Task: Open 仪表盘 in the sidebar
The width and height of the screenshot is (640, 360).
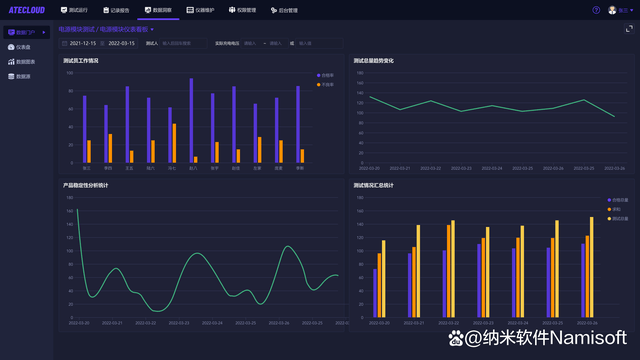Action: (x=19, y=47)
